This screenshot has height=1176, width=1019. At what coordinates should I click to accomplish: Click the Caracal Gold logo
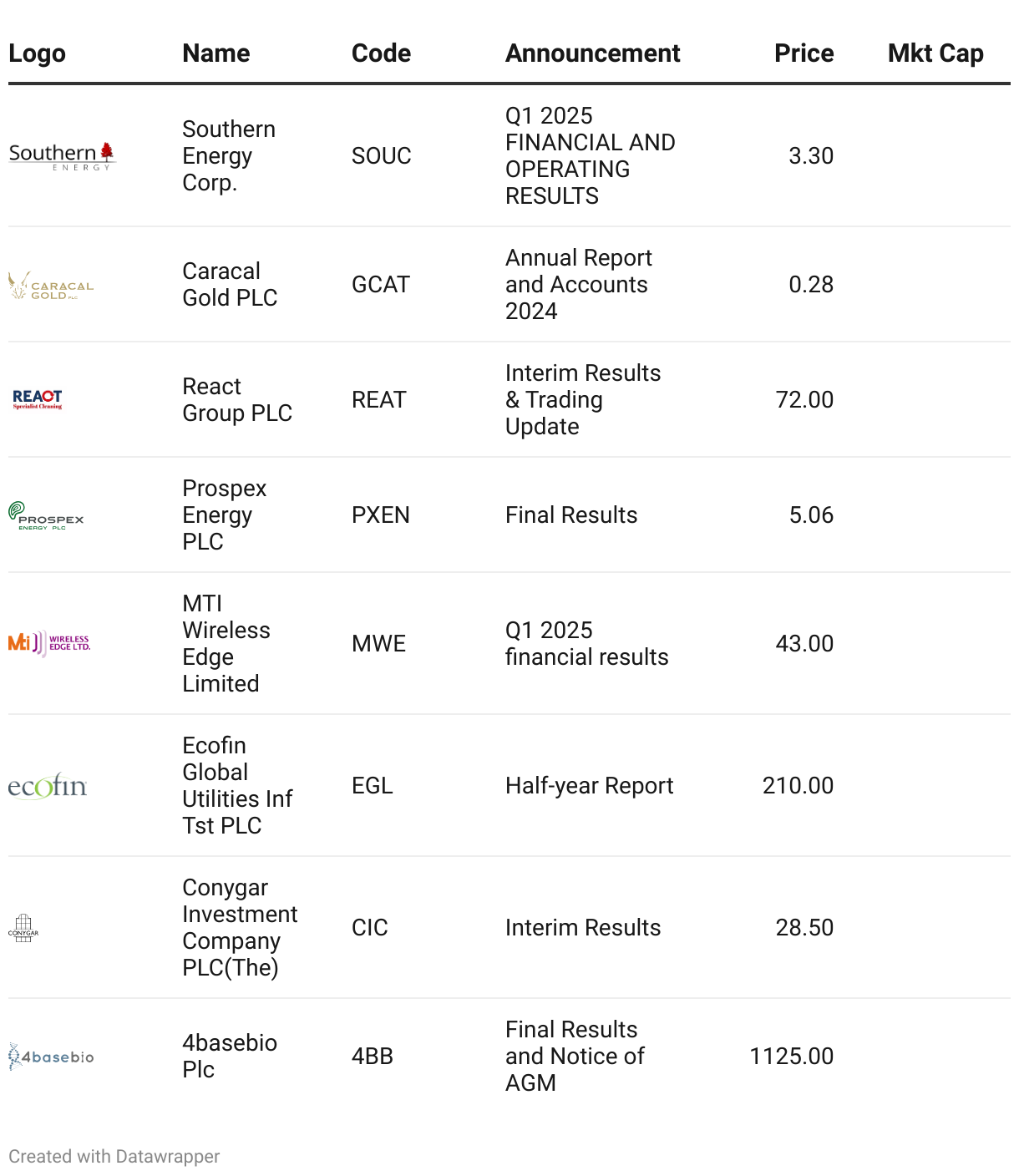tap(51, 286)
